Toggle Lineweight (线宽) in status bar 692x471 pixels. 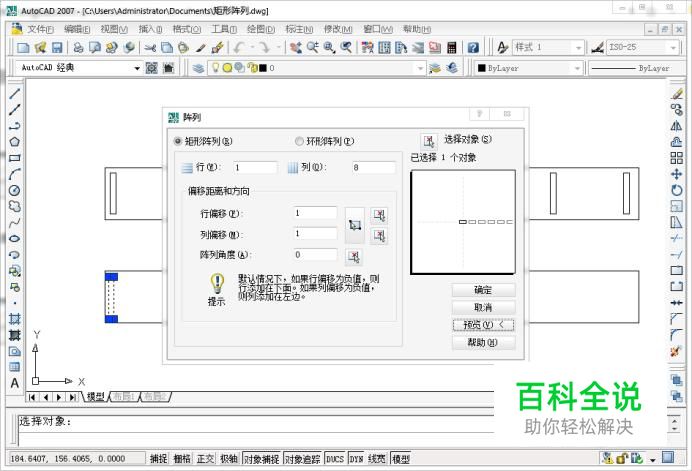(x=377, y=459)
